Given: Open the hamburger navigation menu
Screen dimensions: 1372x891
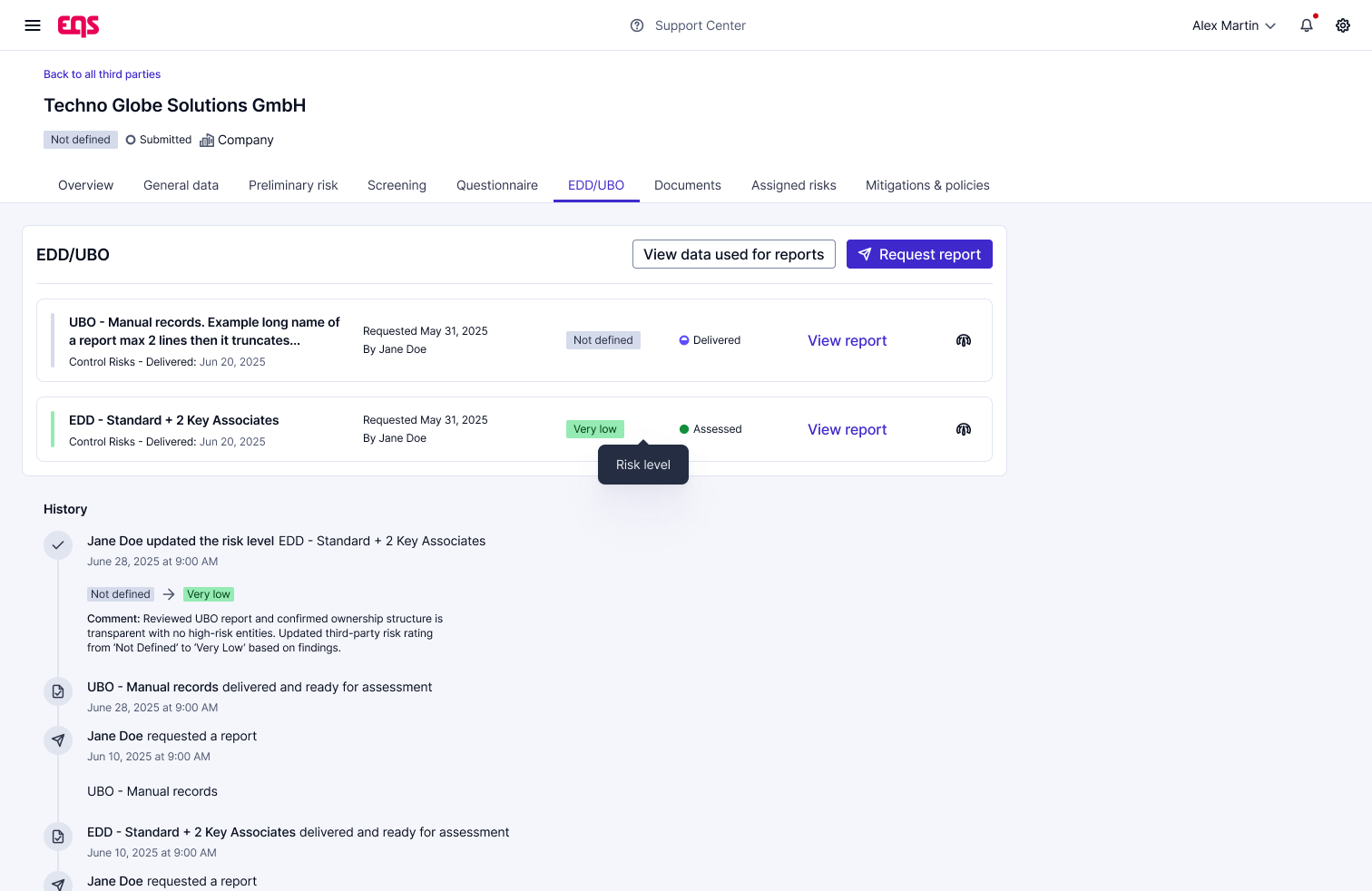Looking at the screenshot, I should pos(33,25).
